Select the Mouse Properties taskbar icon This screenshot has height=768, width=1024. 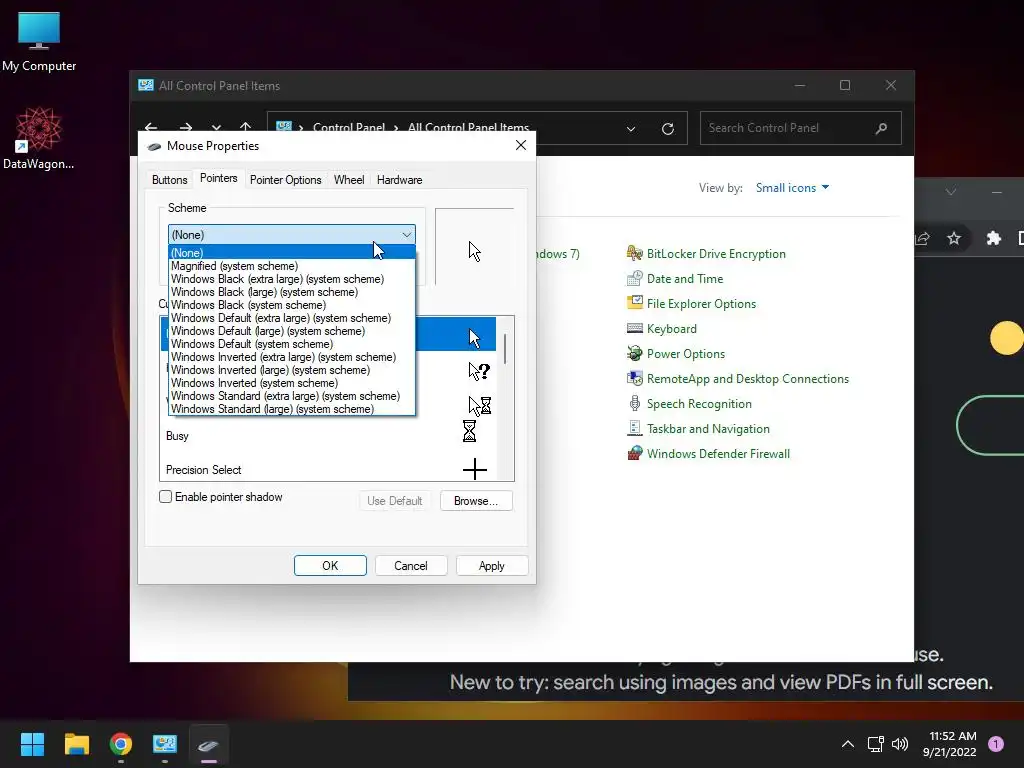[x=209, y=744]
